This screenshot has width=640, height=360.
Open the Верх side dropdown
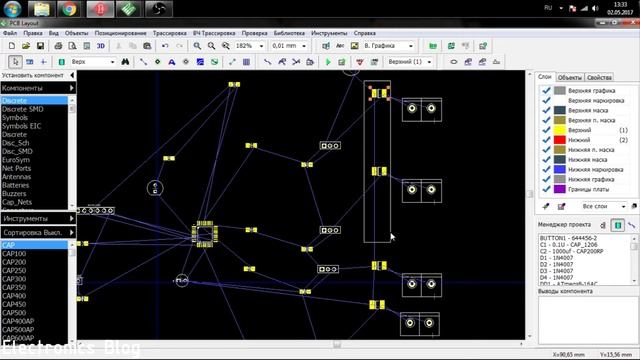click(x=112, y=62)
